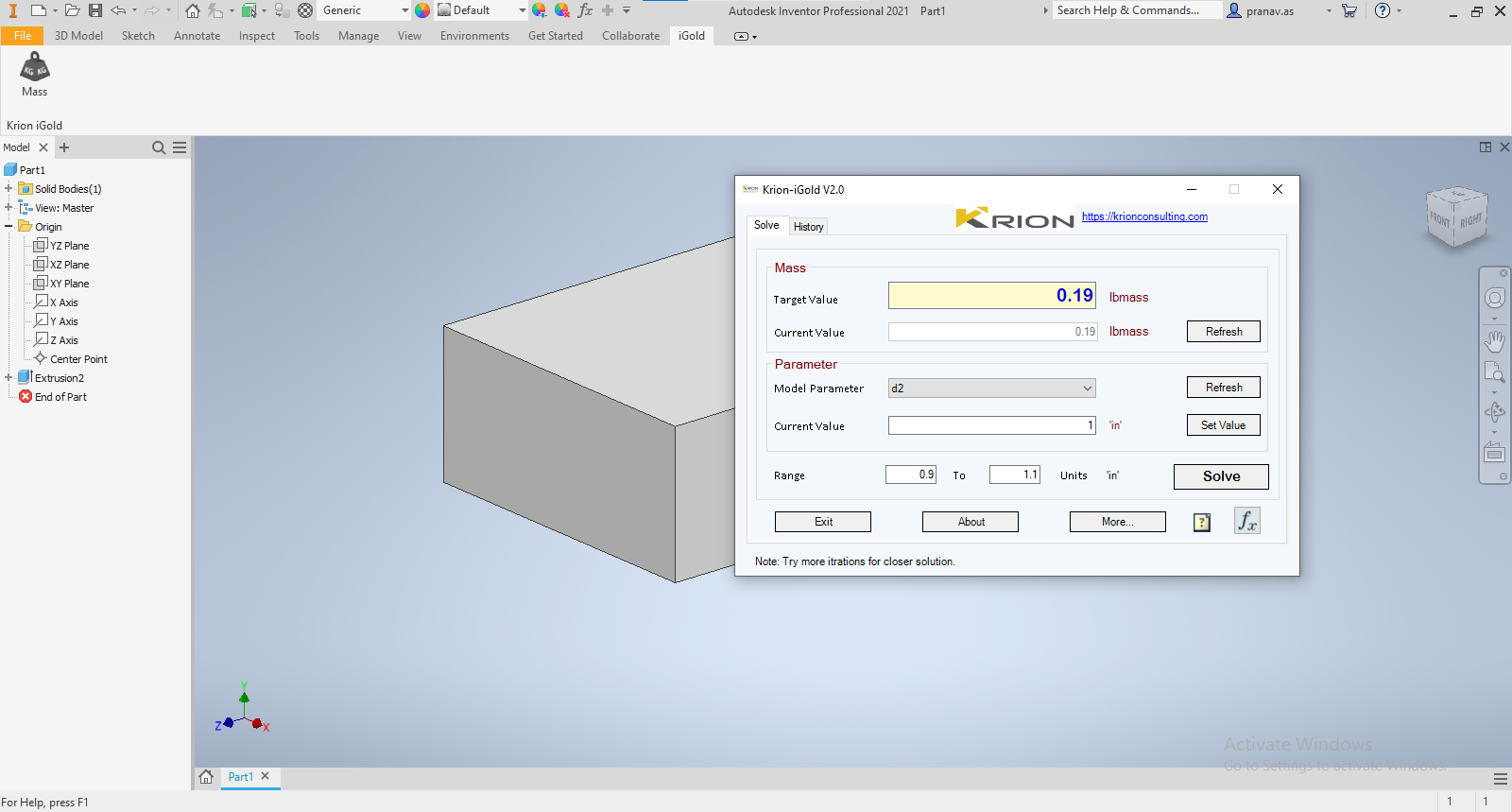Image resolution: width=1512 pixels, height=812 pixels.
Task: Go to Home view icon in toolbar
Action: click(x=193, y=10)
